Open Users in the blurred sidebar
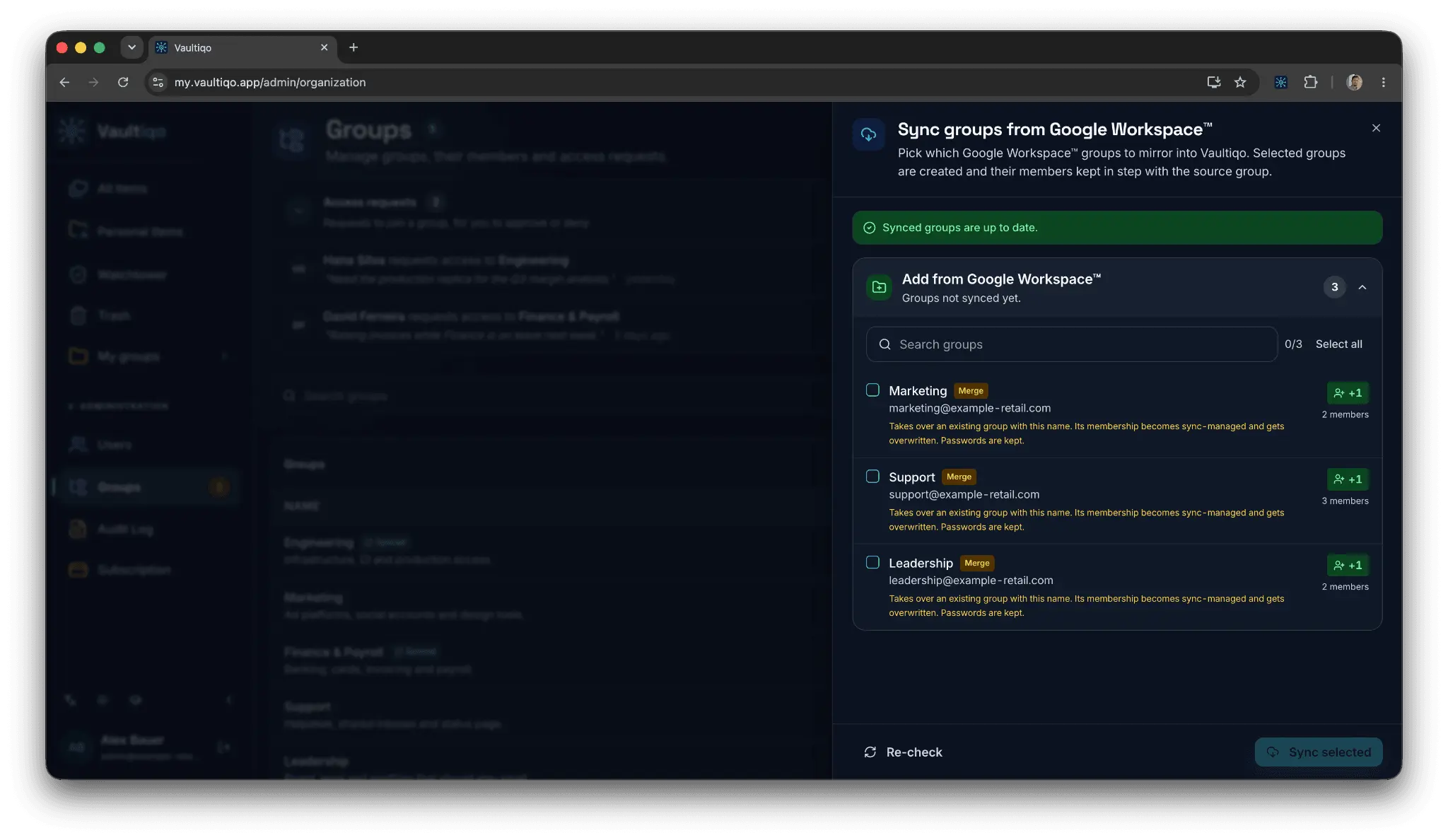 pyautogui.click(x=115, y=445)
